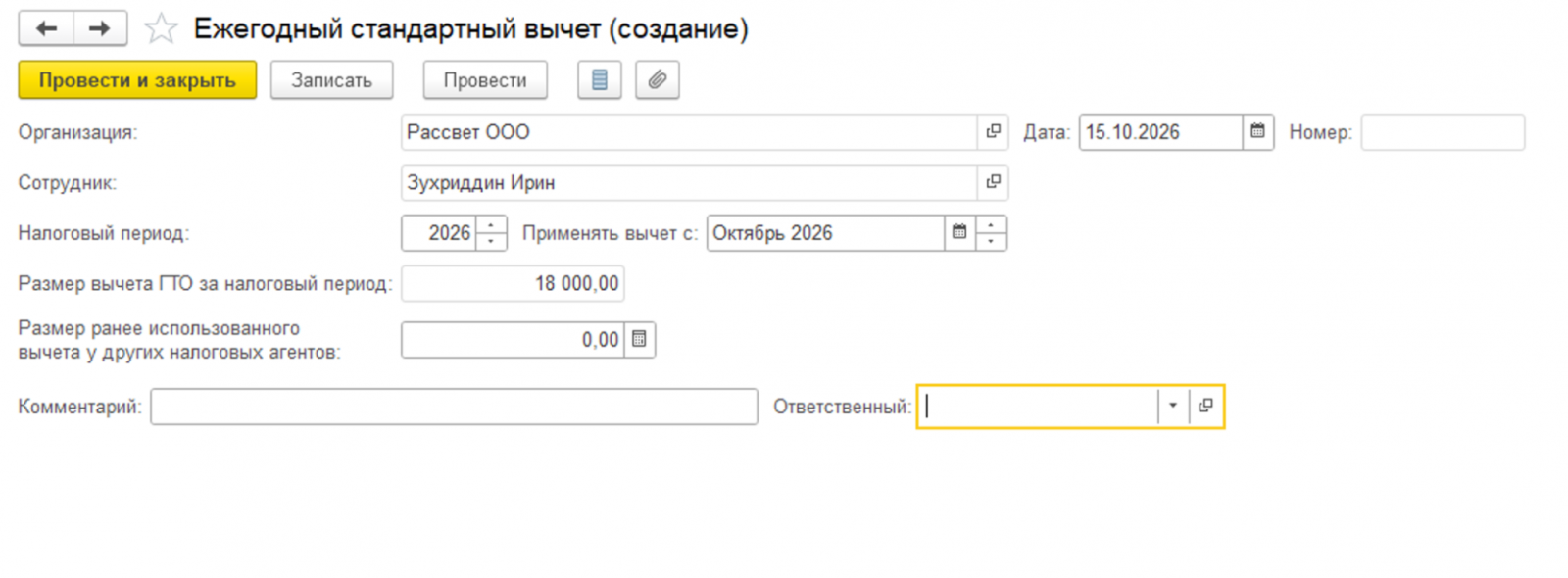Click the Размер вычета ГТО field 18 000,00
The width and height of the screenshot is (1568, 578).
click(x=513, y=284)
